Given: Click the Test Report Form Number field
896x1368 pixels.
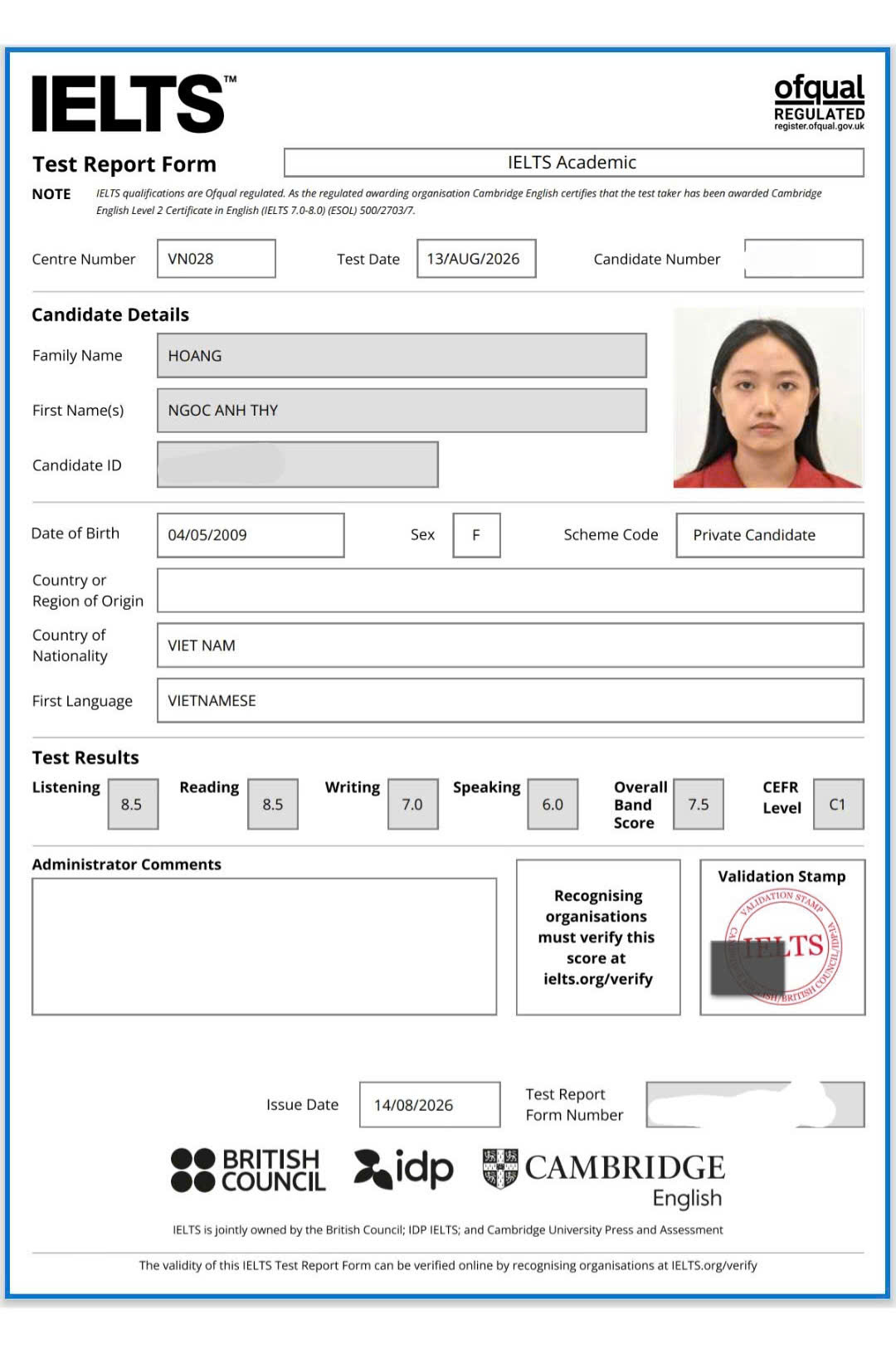Looking at the screenshot, I should point(755,1104).
